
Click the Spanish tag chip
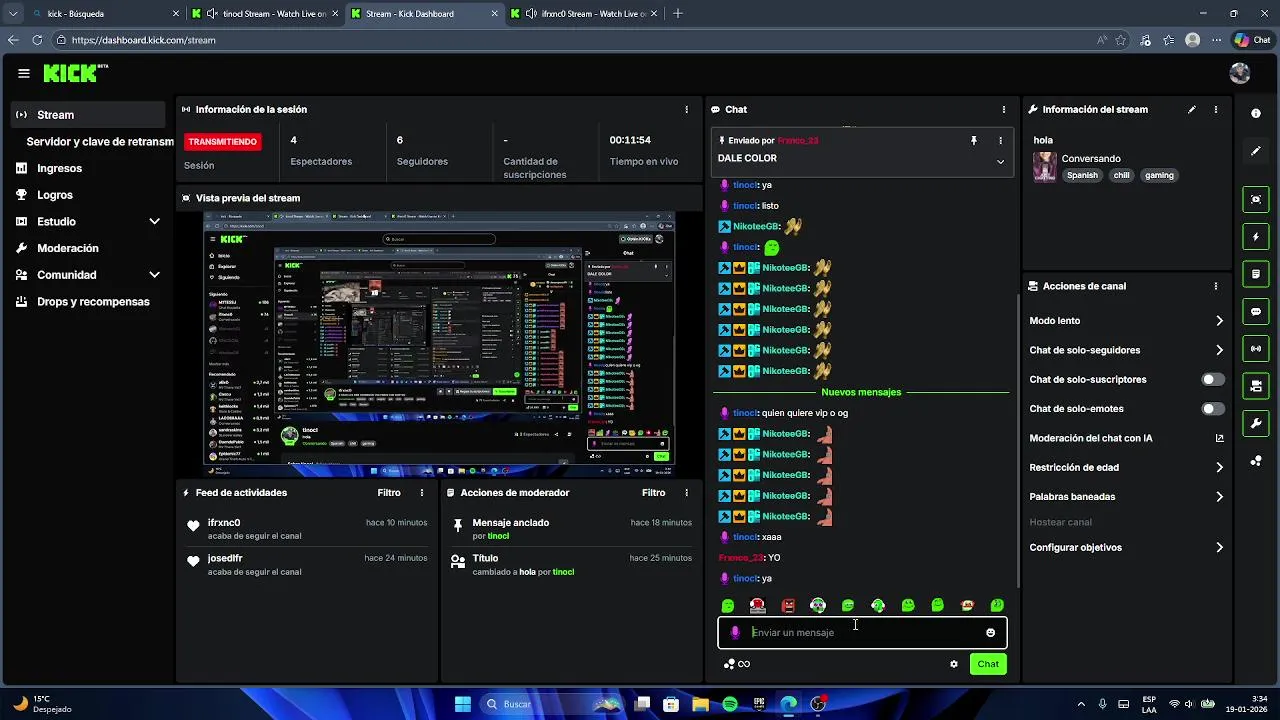(x=1082, y=175)
